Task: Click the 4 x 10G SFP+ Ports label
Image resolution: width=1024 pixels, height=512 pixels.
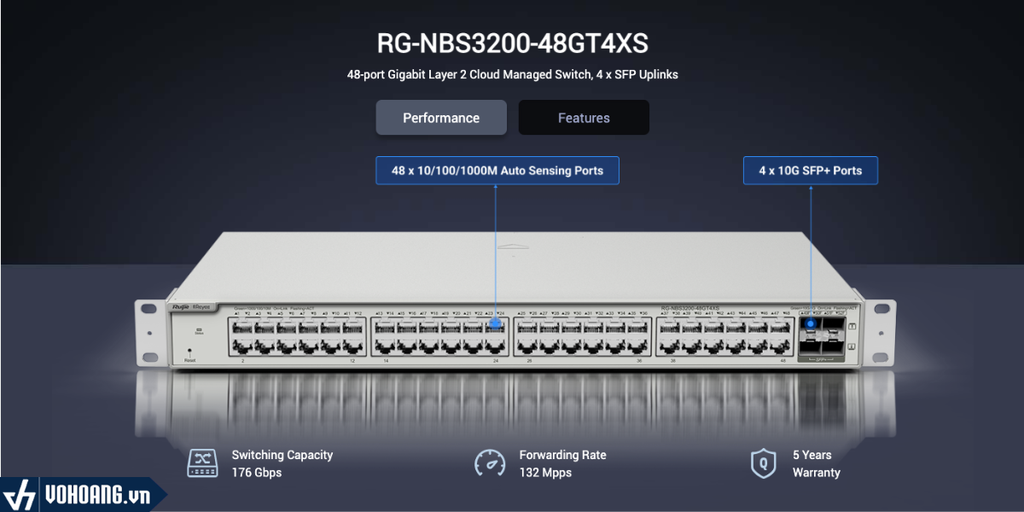Action: (810, 171)
